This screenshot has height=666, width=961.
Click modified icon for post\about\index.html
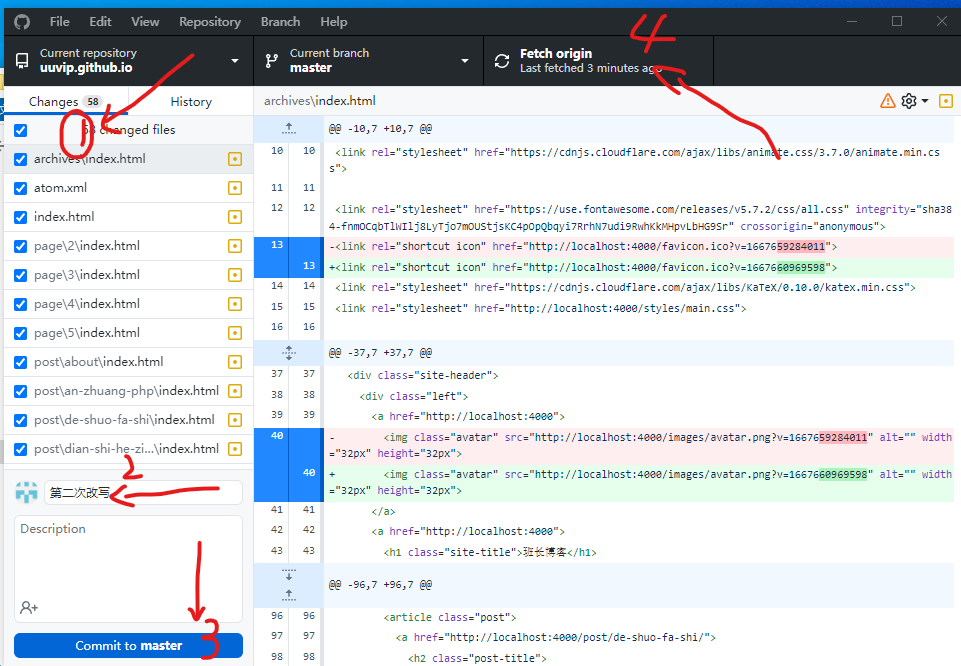[235, 362]
